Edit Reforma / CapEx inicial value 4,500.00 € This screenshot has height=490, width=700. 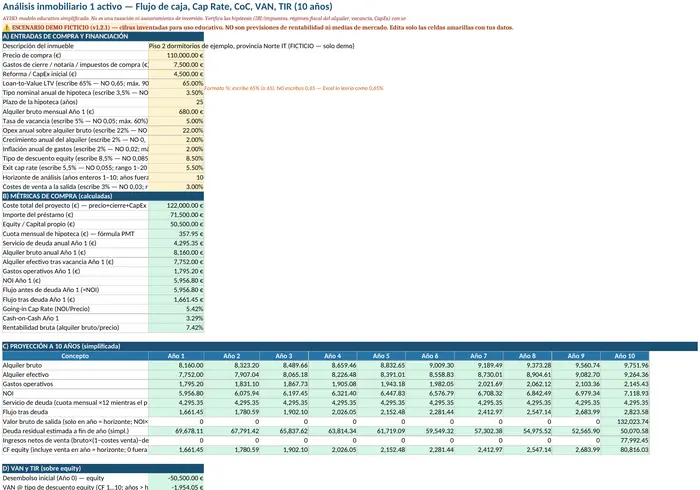click(x=176, y=74)
